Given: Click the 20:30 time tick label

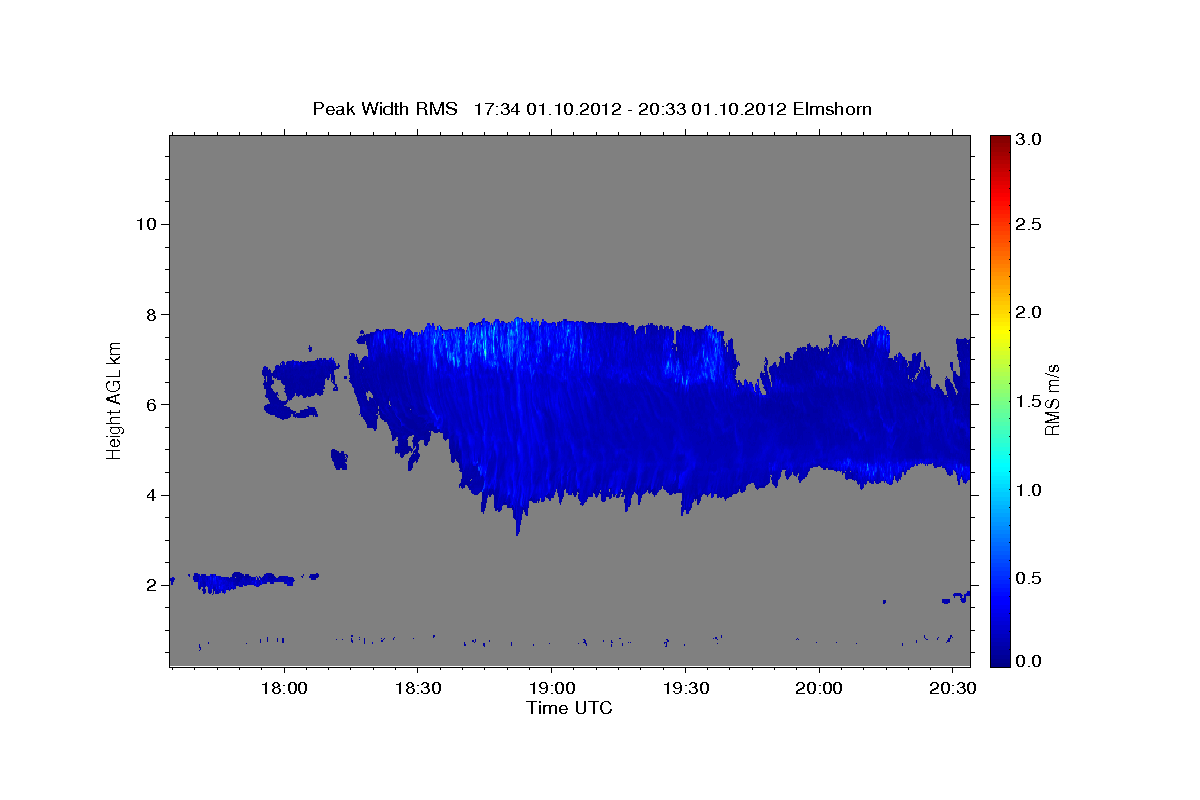Looking at the screenshot, I should (953, 689).
